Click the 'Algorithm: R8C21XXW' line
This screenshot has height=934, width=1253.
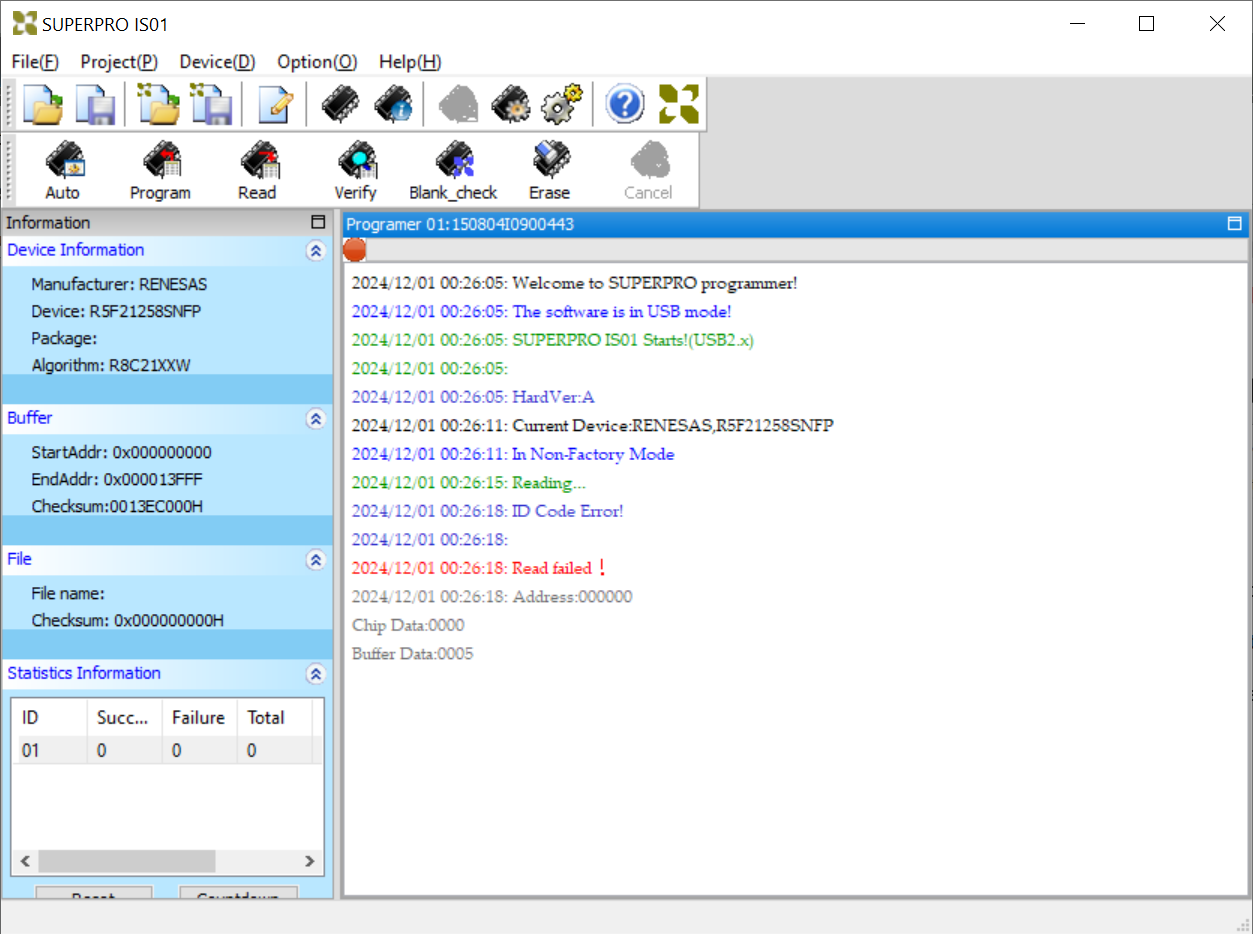pyautogui.click(x=111, y=365)
